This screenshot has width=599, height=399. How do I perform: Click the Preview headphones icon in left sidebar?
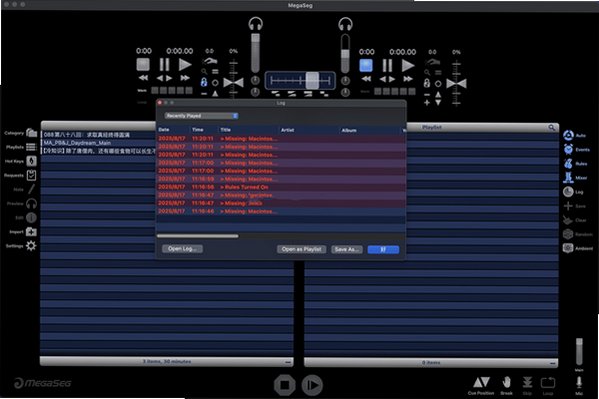(x=31, y=204)
